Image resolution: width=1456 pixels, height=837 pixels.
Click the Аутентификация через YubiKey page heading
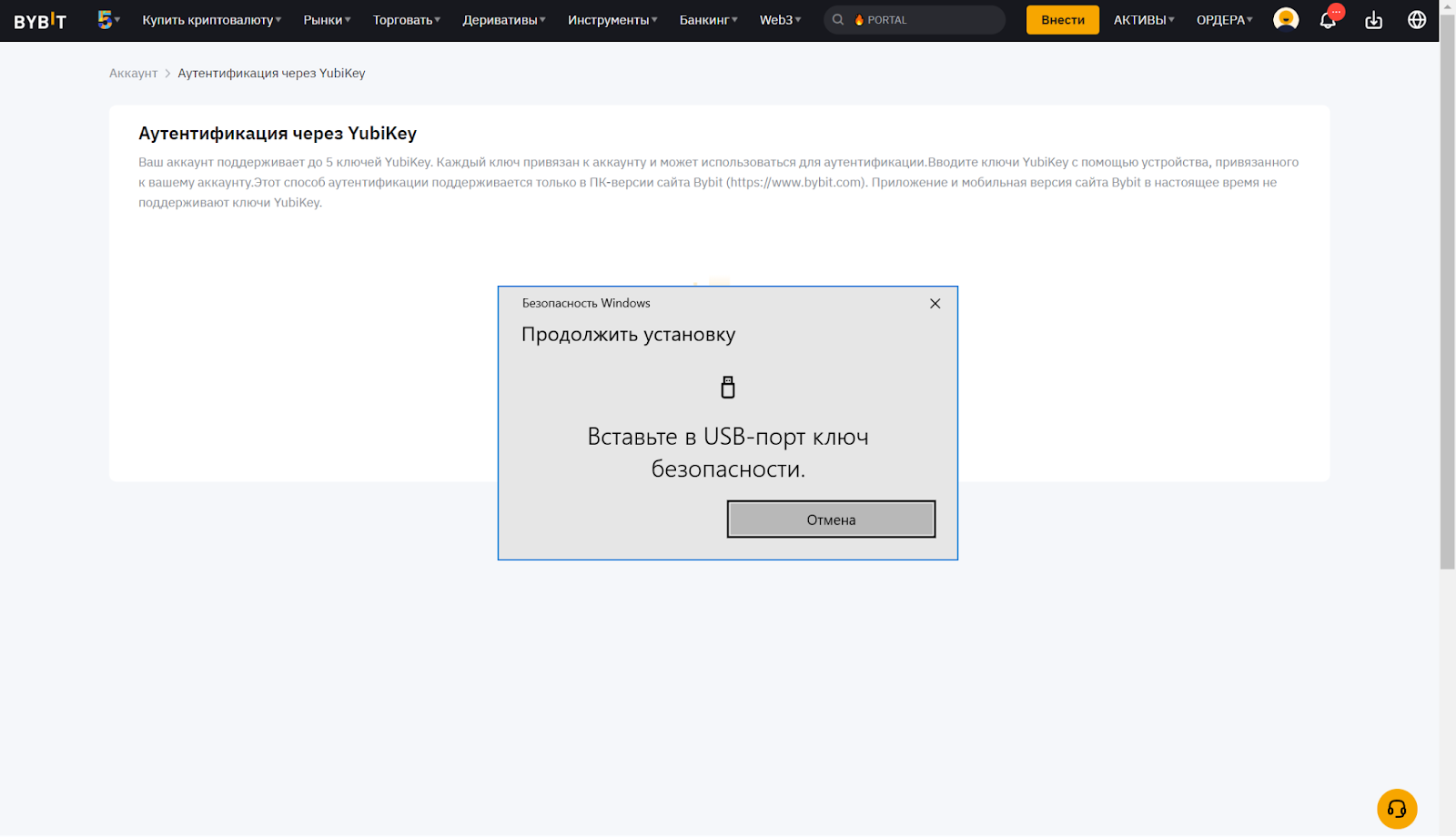pyautogui.click(x=278, y=134)
